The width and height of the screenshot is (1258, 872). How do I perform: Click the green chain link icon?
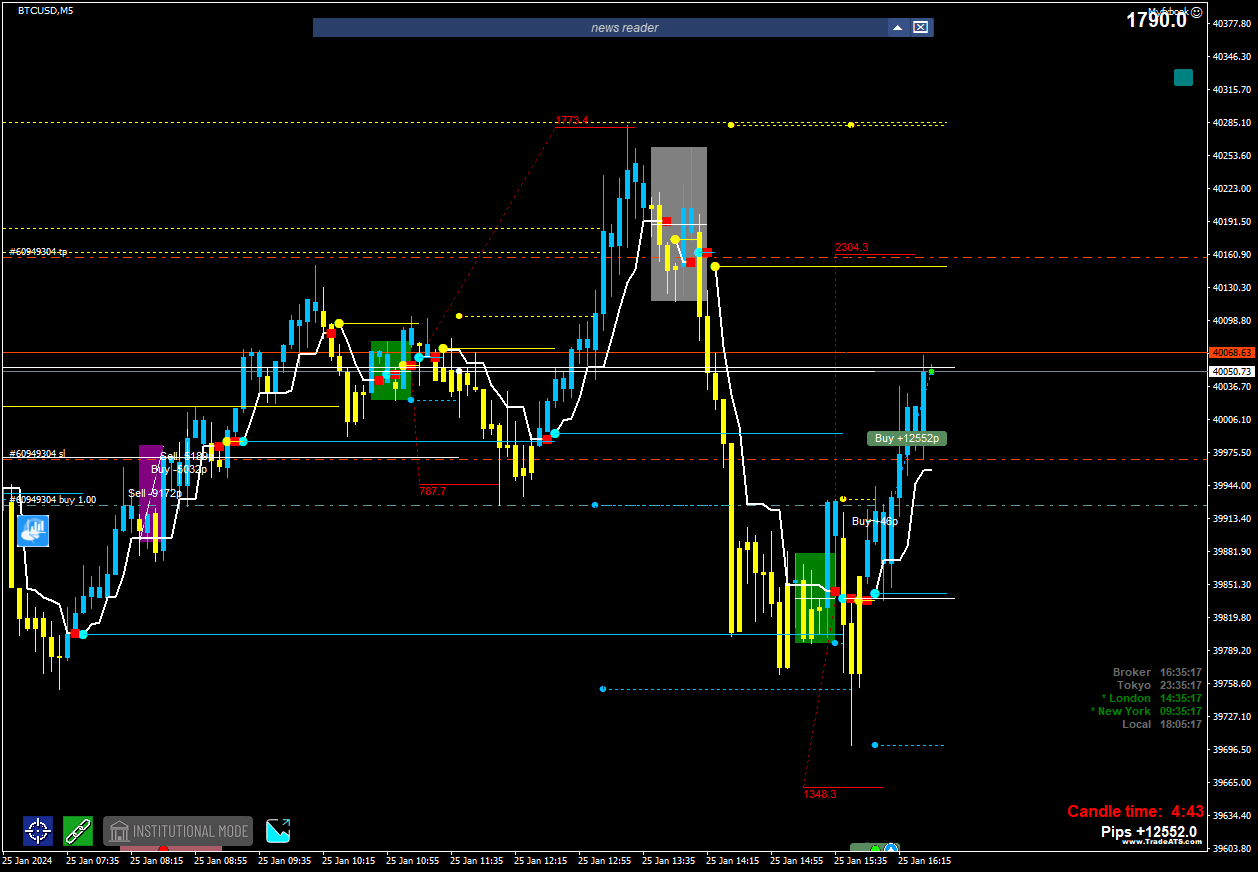[78, 830]
